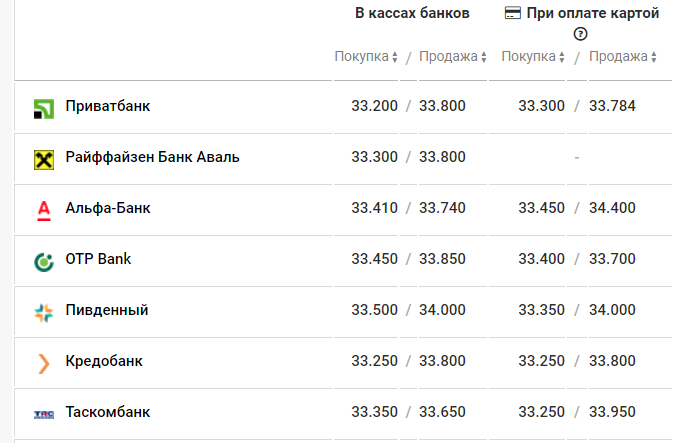This screenshot has width=673, height=443.
Task: Click the Приватбанк green logo icon
Action: pyautogui.click(x=44, y=109)
